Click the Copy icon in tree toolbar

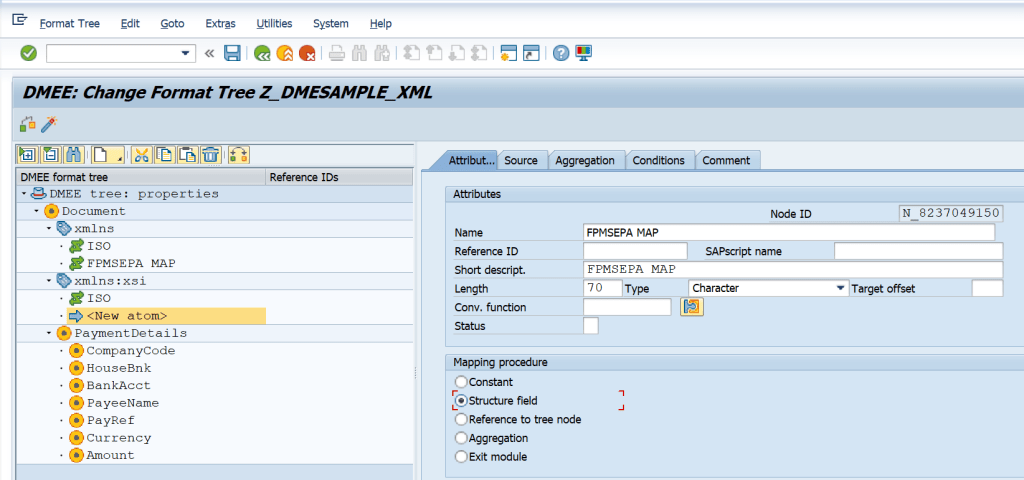(165, 155)
